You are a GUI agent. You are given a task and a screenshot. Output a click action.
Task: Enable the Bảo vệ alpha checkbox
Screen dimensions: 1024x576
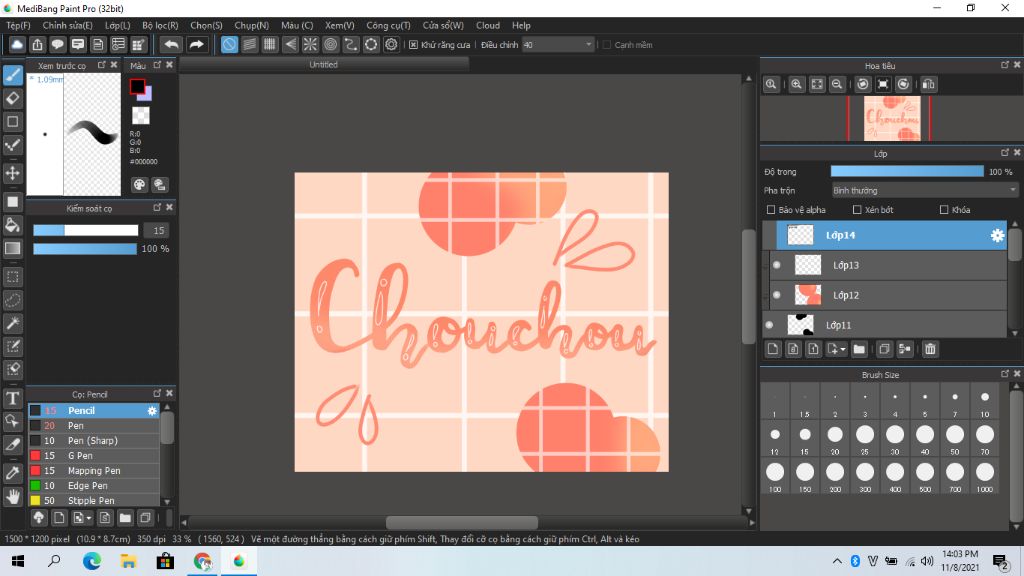771,210
